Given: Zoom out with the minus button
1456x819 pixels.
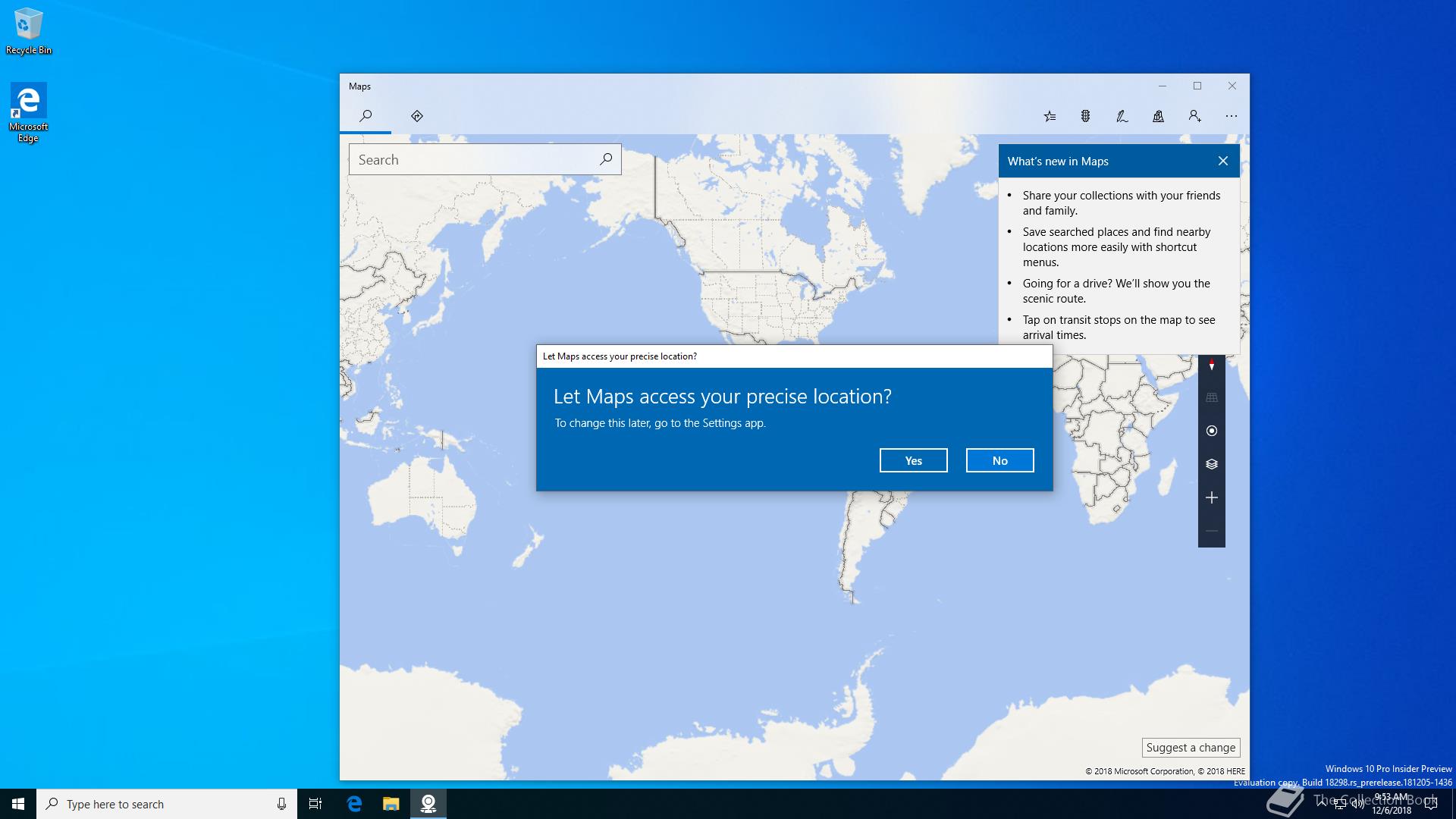Looking at the screenshot, I should (1211, 531).
